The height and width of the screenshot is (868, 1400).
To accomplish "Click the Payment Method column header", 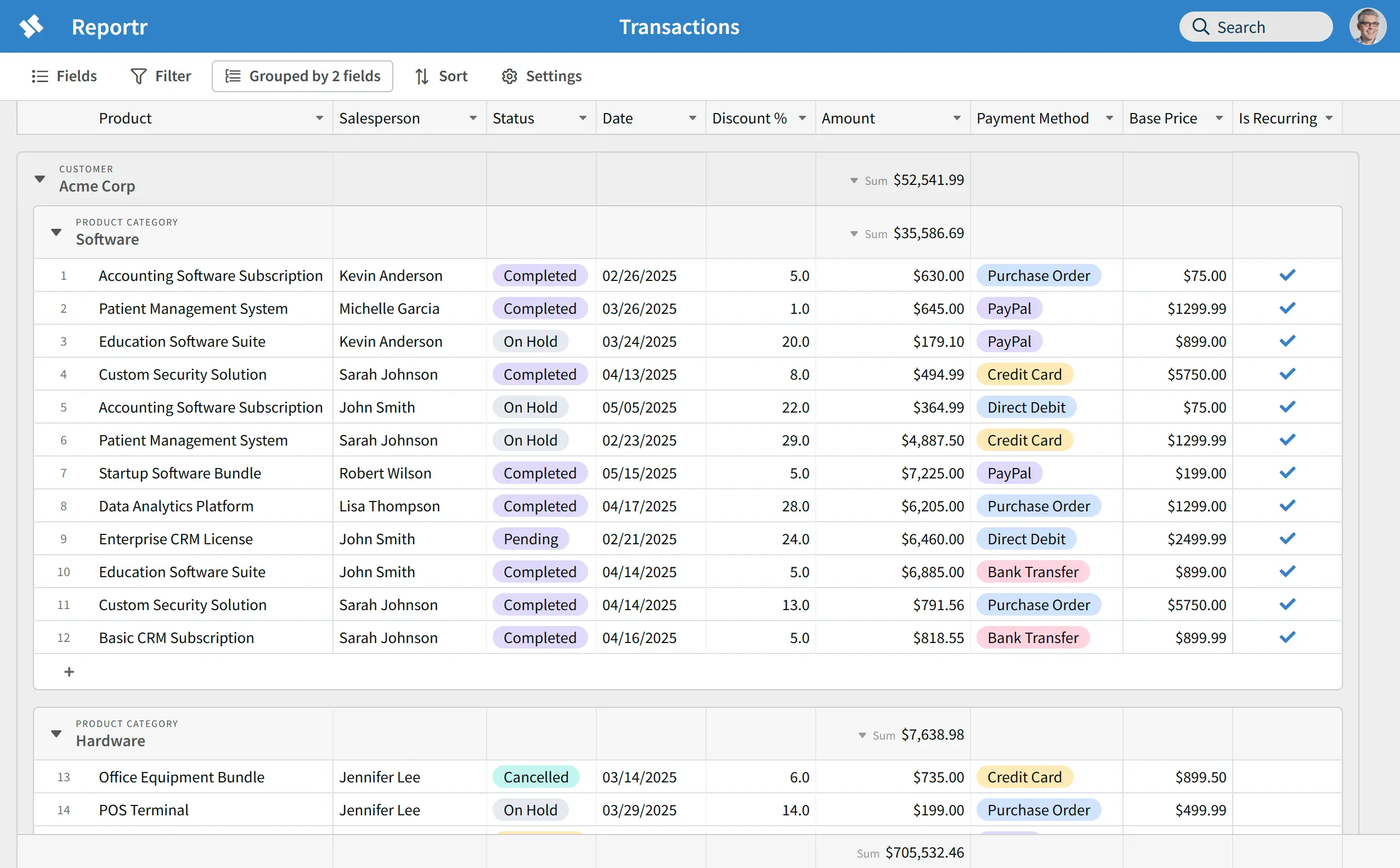I will pos(1032,119).
